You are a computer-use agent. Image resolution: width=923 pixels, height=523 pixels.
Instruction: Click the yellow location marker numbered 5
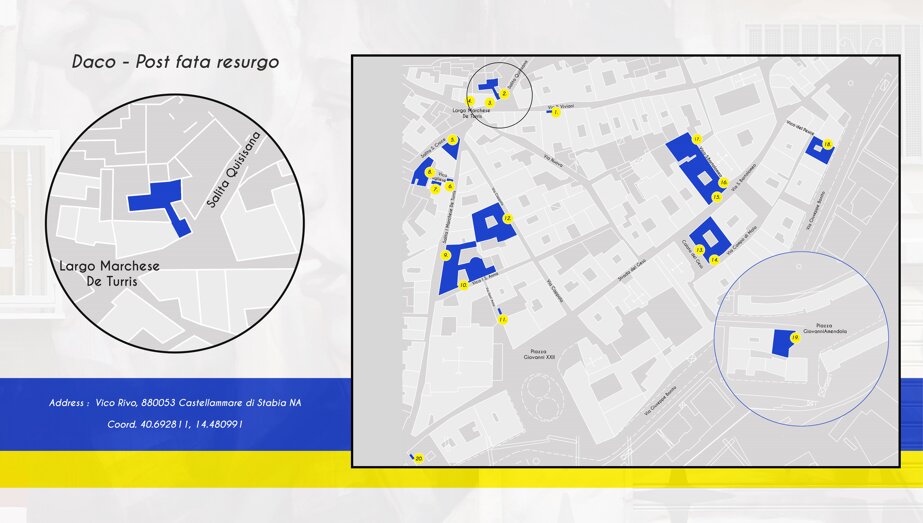[452, 140]
